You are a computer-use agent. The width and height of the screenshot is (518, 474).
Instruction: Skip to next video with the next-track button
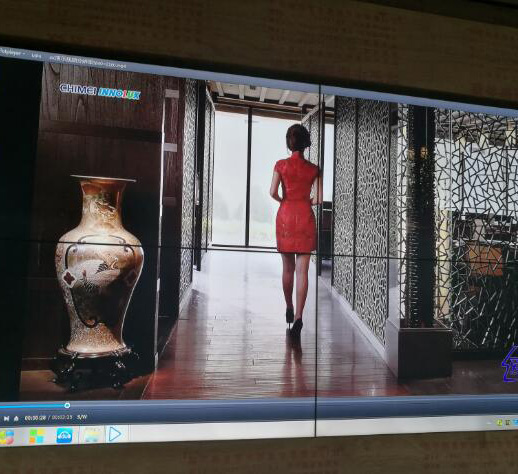(6, 418)
